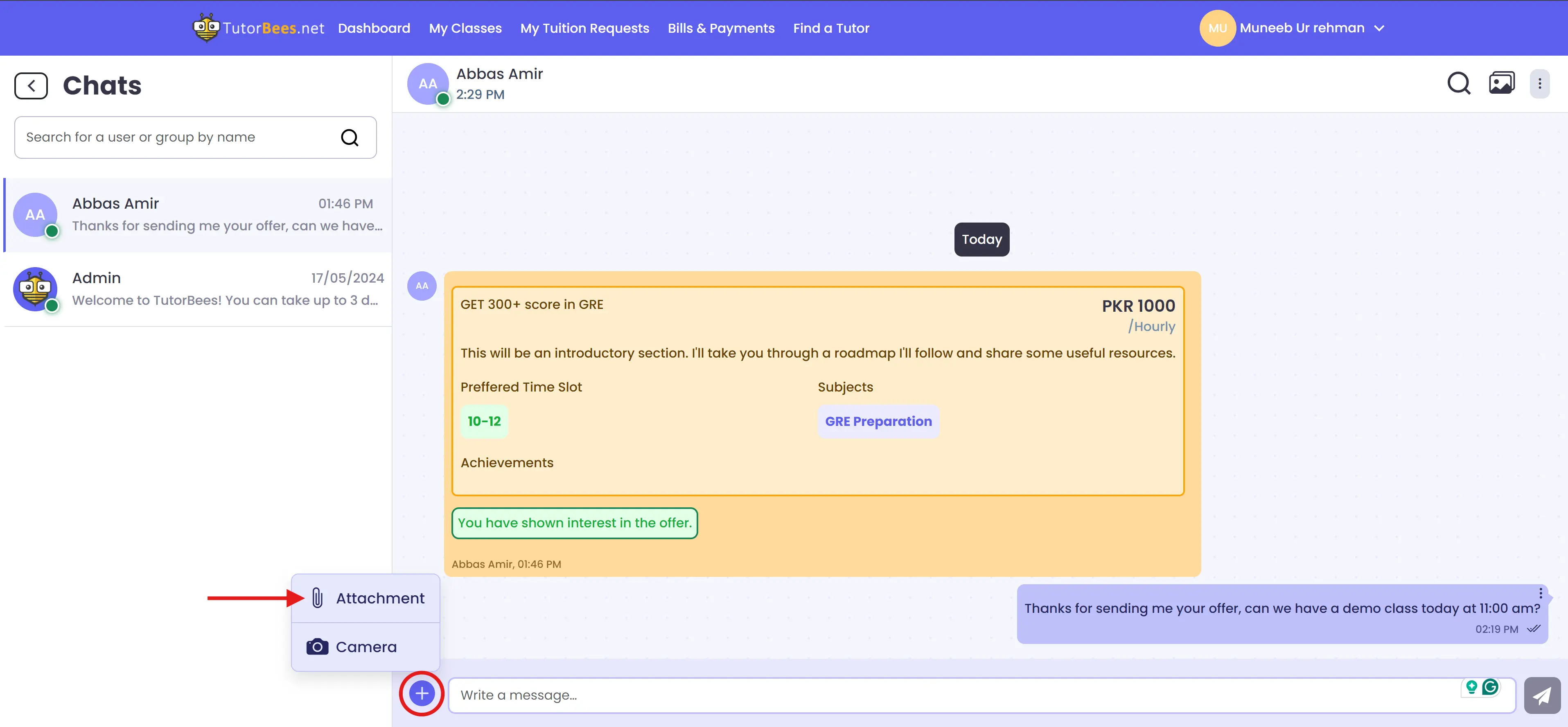Open the Admin chat conversation
This screenshot has height=727, width=1568.
click(x=198, y=289)
